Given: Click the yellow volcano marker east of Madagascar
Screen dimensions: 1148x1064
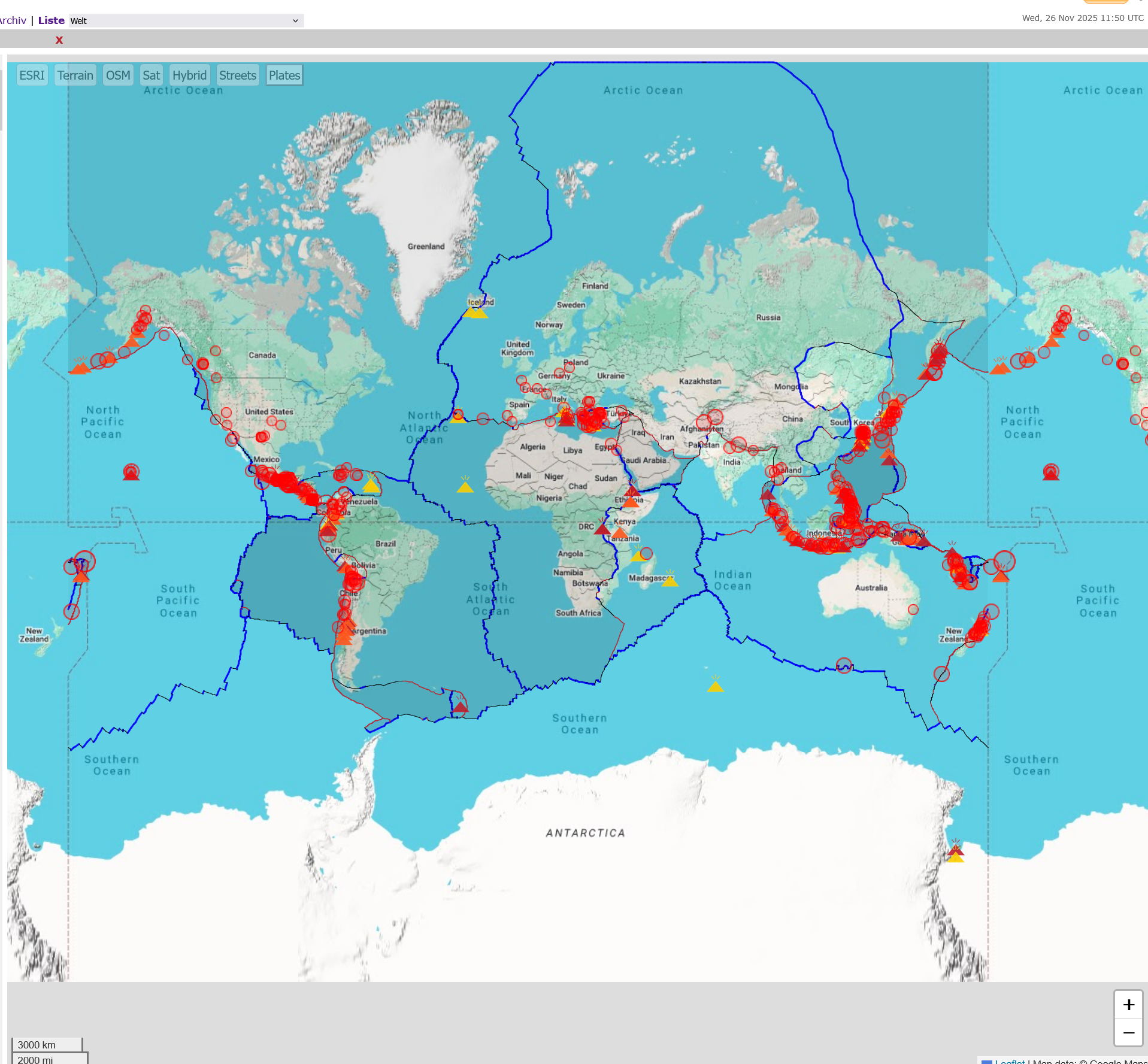Looking at the screenshot, I should point(670,580).
